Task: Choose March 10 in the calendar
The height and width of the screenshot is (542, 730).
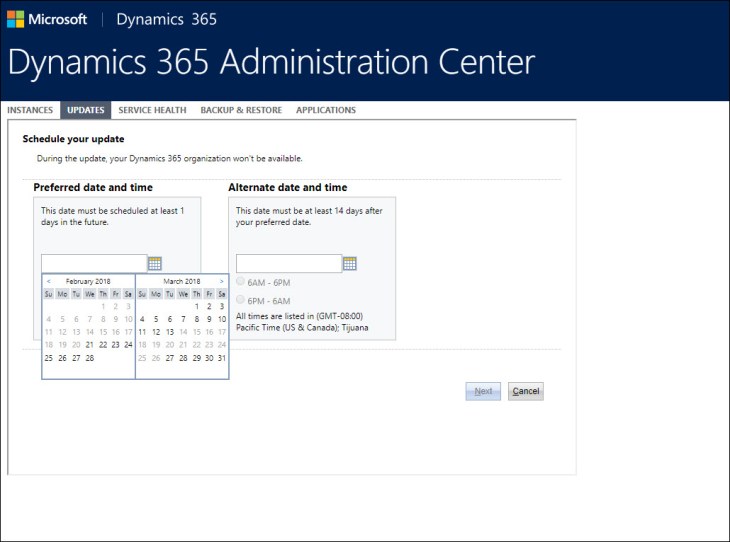Action: [x=222, y=319]
